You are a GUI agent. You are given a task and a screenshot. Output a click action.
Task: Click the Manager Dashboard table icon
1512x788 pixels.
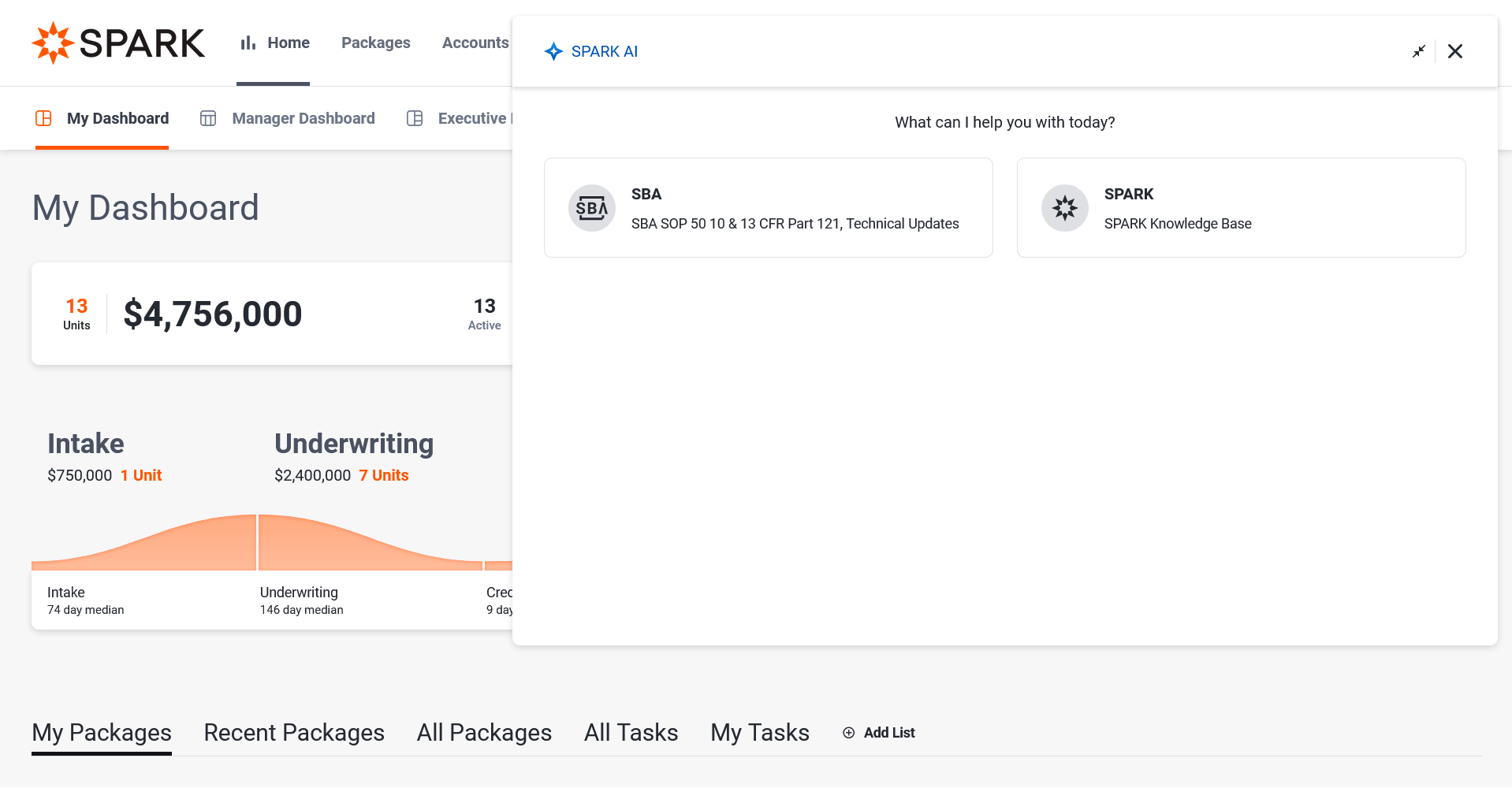tap(208, 118)
